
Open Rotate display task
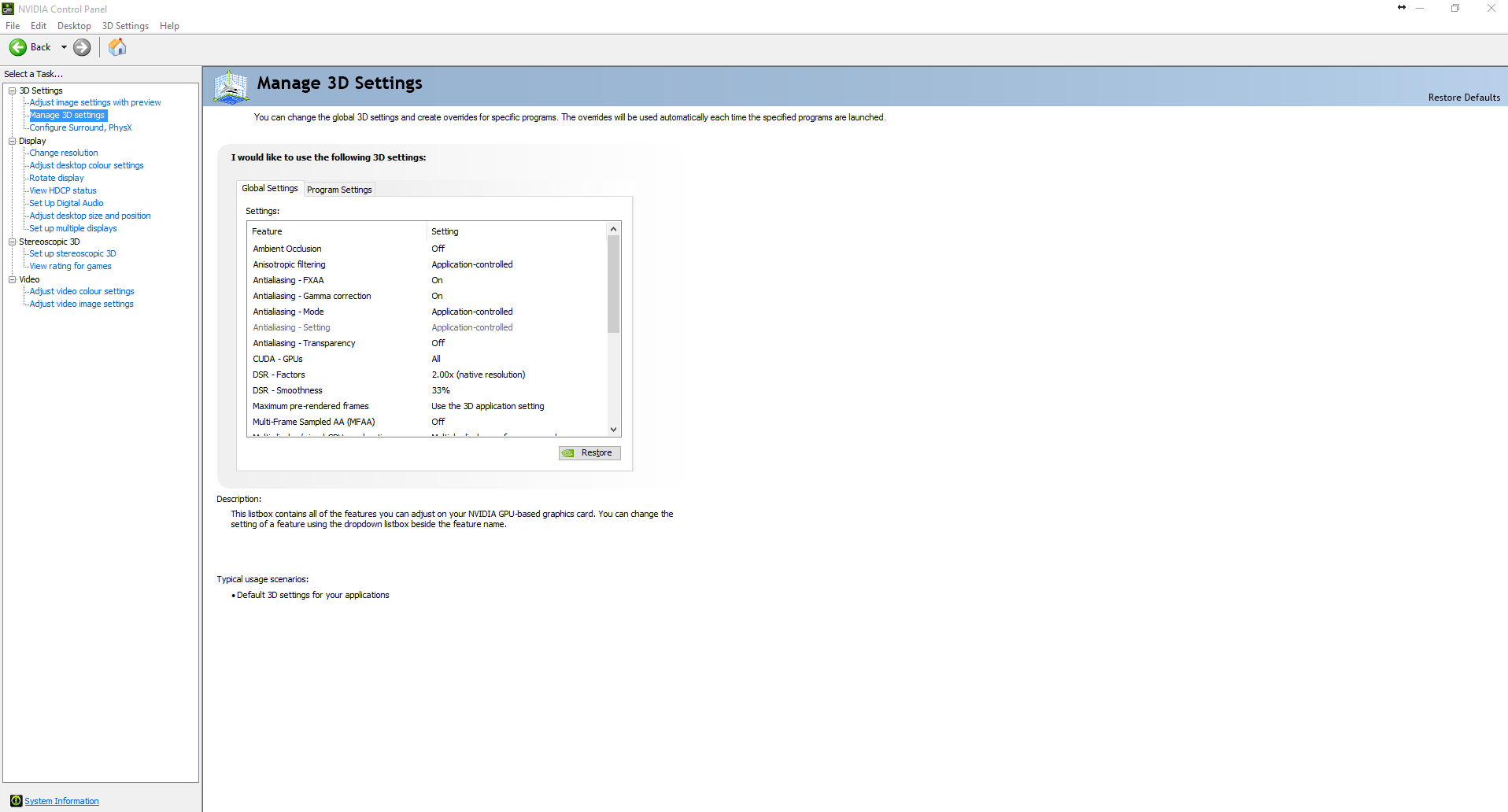(x=57, y=178)
